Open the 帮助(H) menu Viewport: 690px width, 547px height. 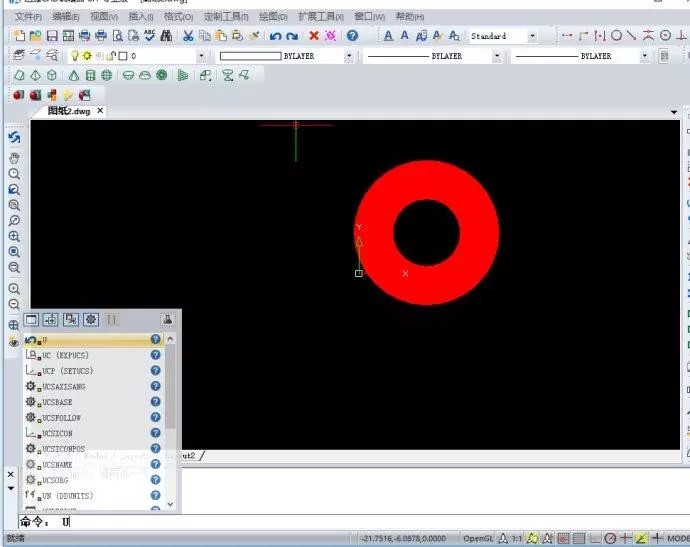[x=410, y=17]
